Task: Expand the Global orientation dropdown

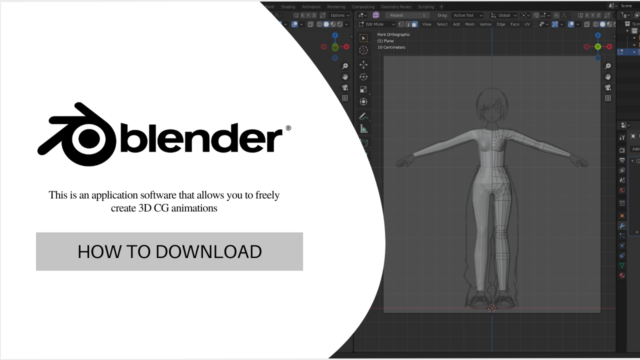Action: 503,16
